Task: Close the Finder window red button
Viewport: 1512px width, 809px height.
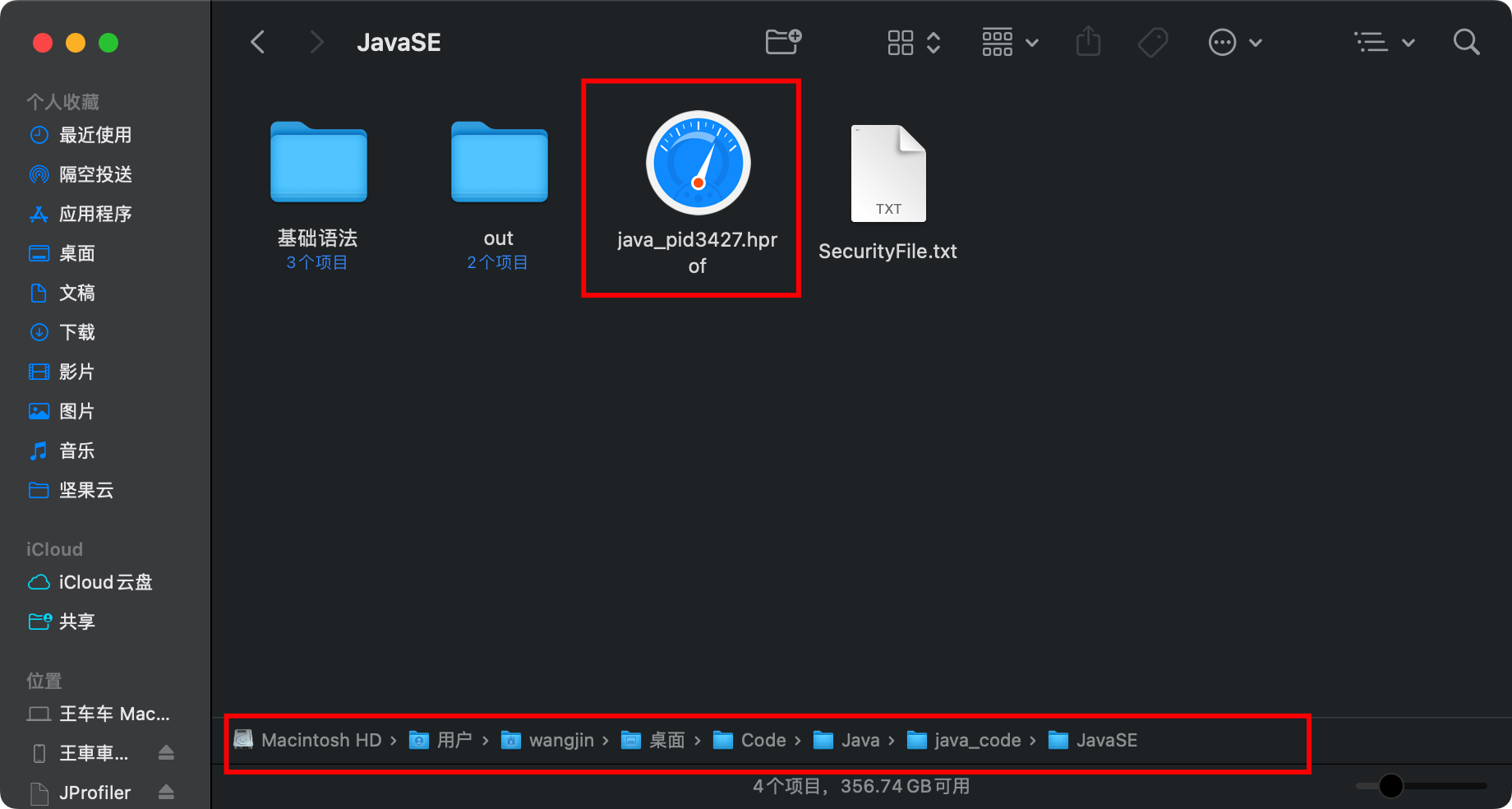Action: pyautogui.click(x=43, y=43)
